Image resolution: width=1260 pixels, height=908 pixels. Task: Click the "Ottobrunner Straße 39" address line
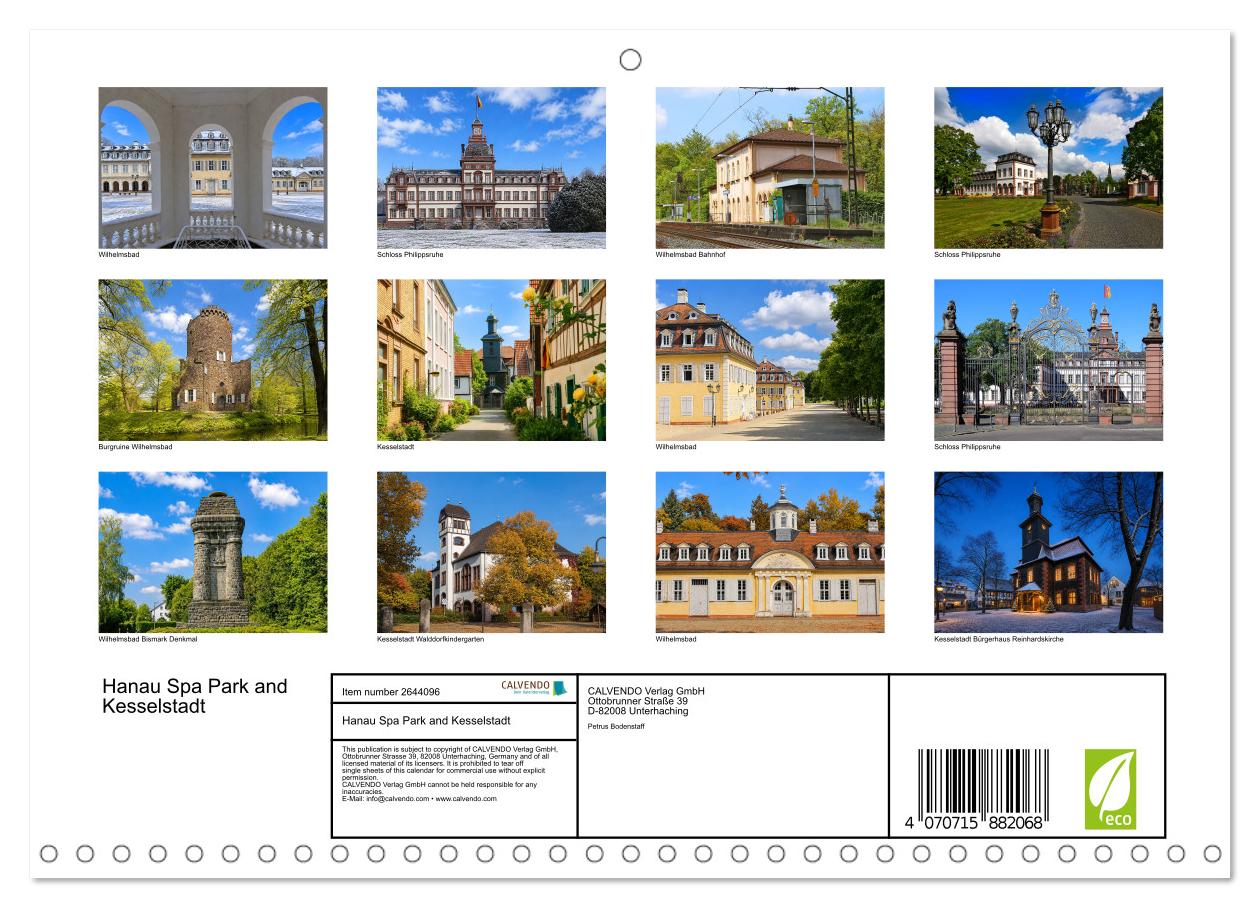click(x=638, y=701)
